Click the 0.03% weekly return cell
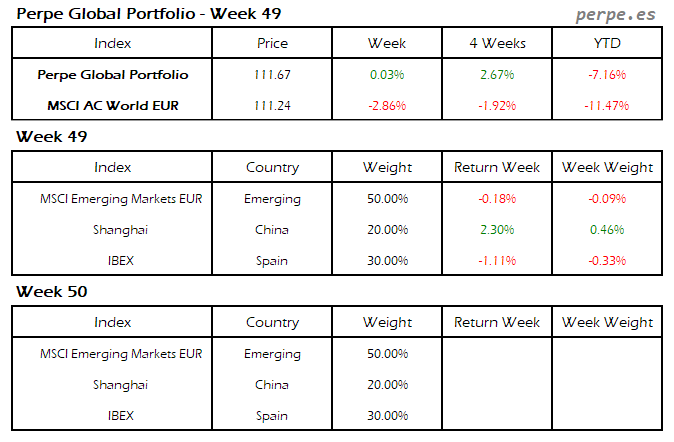674x442 pixels. 387,75
